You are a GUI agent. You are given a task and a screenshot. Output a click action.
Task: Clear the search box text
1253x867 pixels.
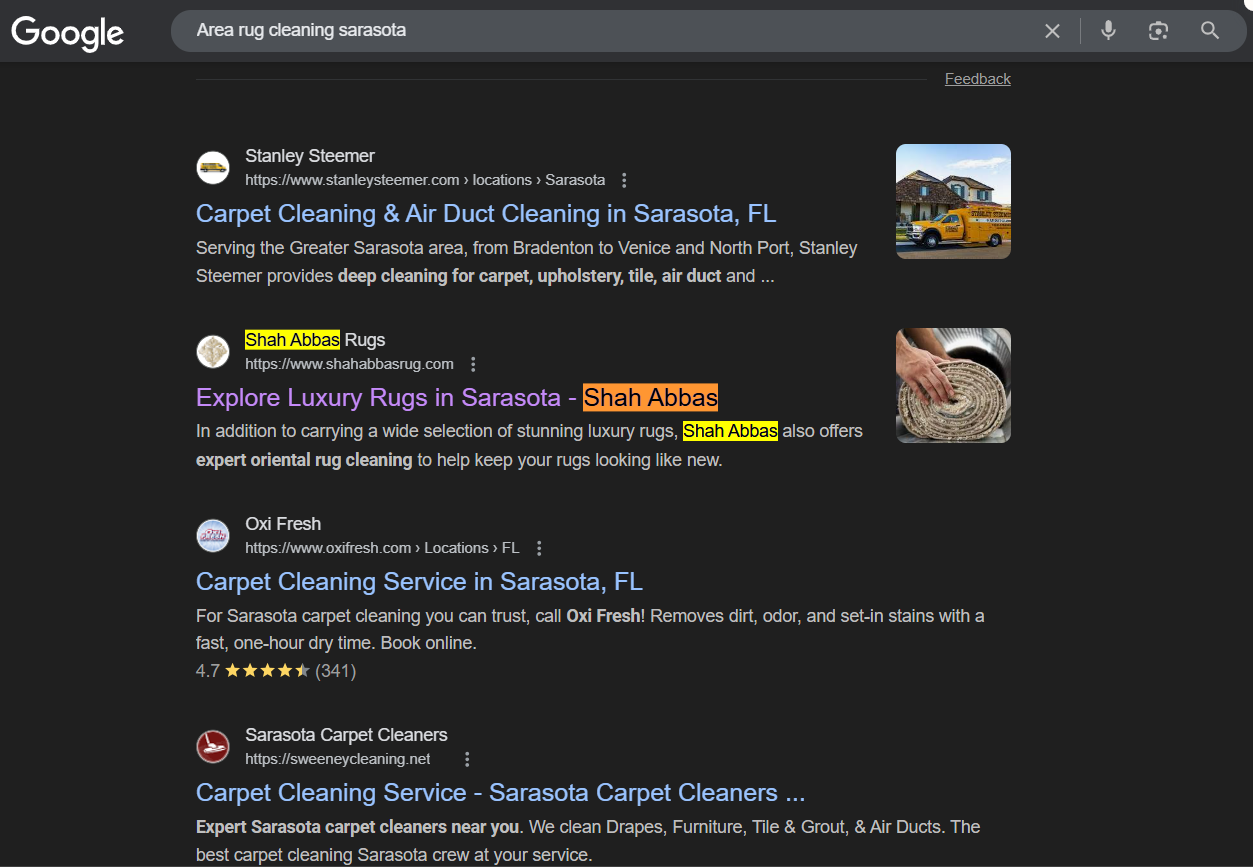click(x=1052, y=31)
